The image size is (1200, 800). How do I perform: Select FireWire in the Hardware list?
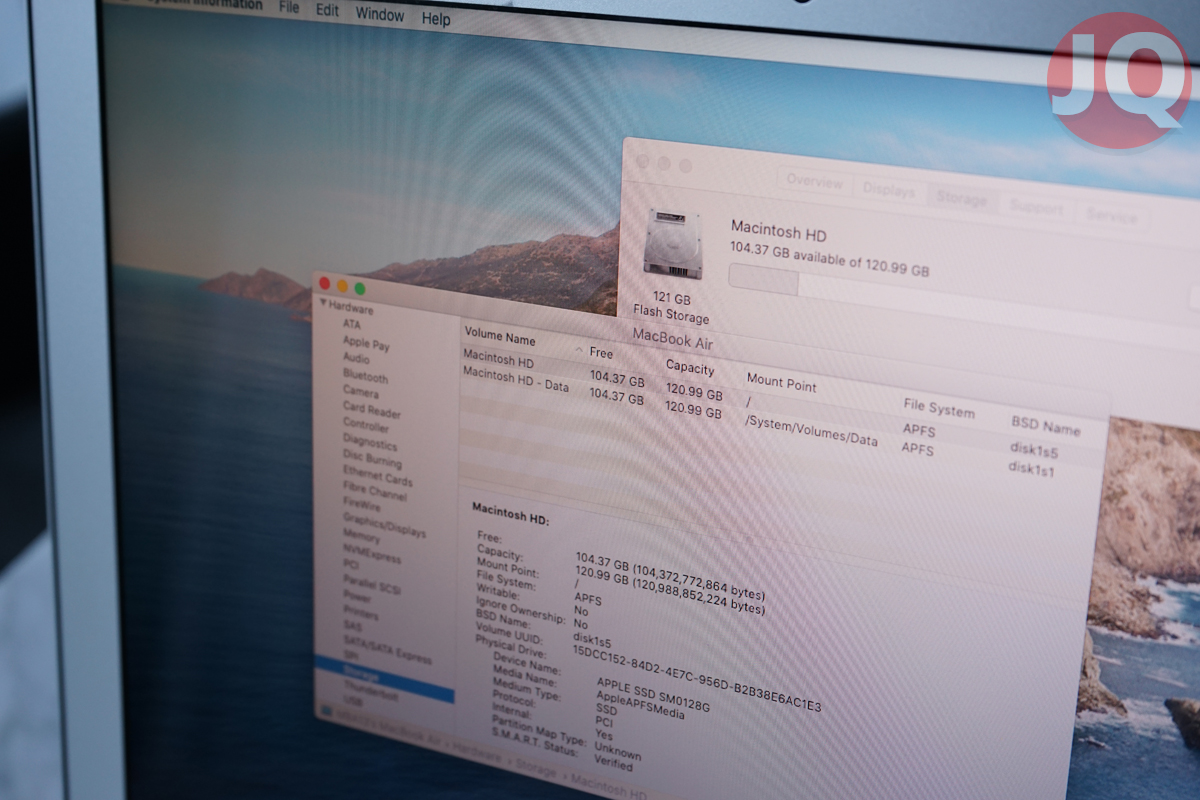tap(362, 508)
